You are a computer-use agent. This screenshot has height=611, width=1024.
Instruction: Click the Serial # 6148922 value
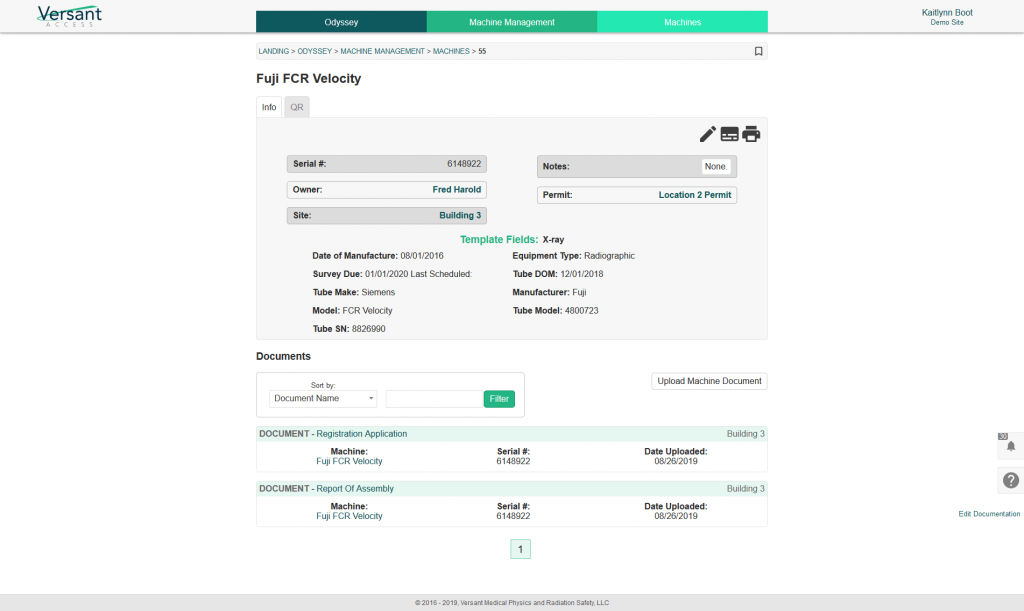[464, 164]
